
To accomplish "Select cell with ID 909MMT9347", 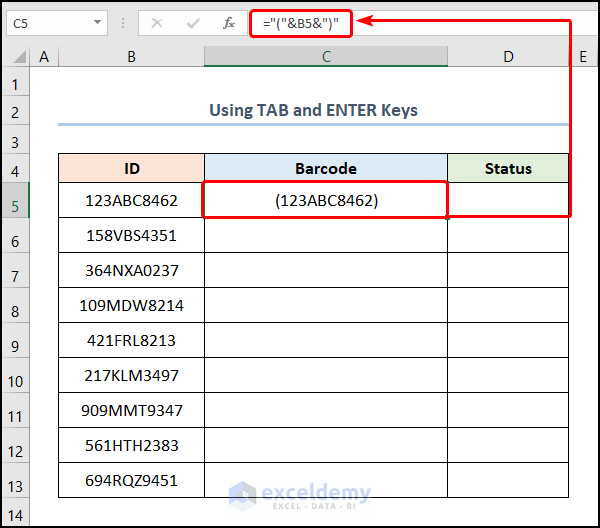I will [x=132, y=411].
